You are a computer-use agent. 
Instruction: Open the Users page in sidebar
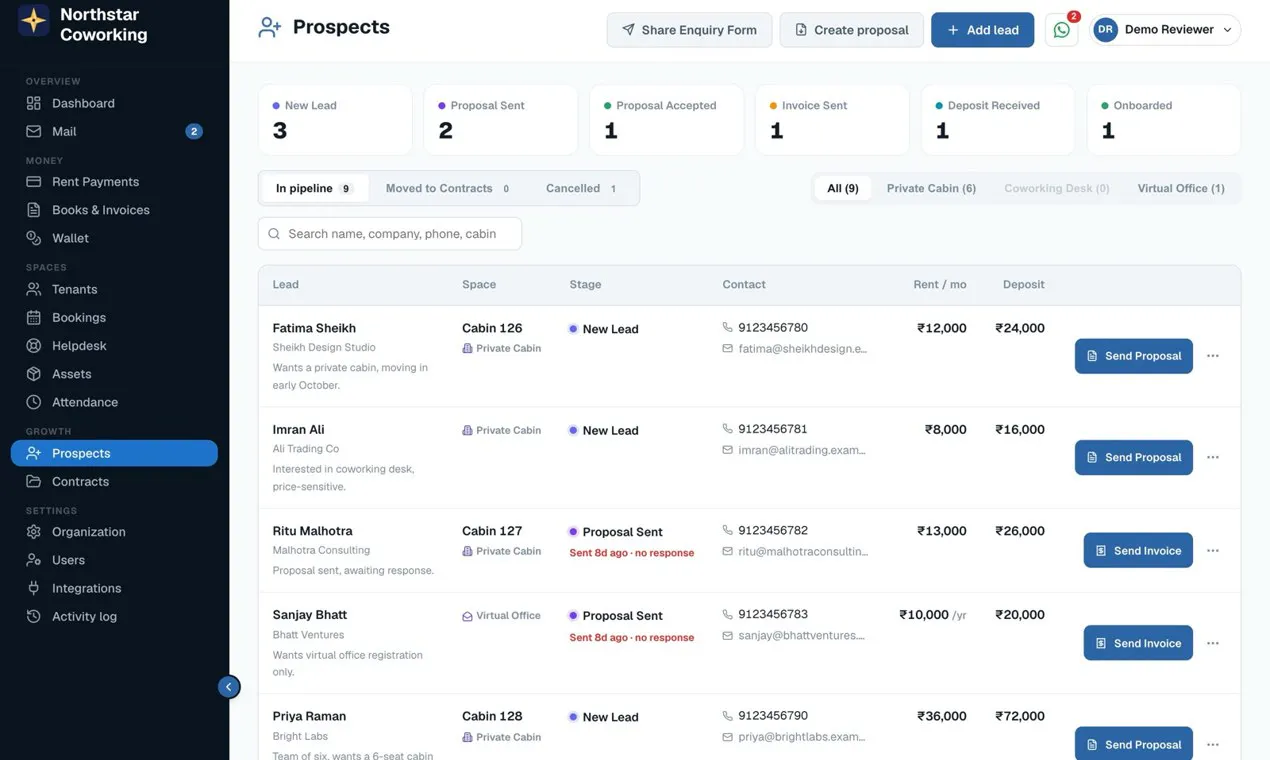[114, 560]
